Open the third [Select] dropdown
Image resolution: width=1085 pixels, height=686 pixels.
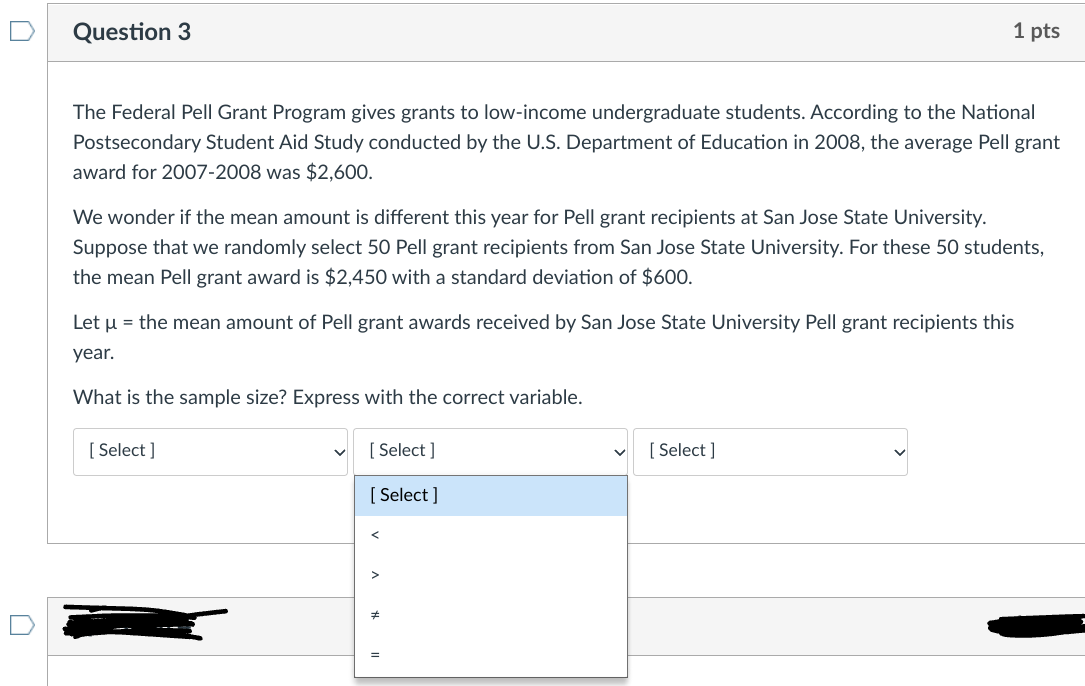coord(770,452)
